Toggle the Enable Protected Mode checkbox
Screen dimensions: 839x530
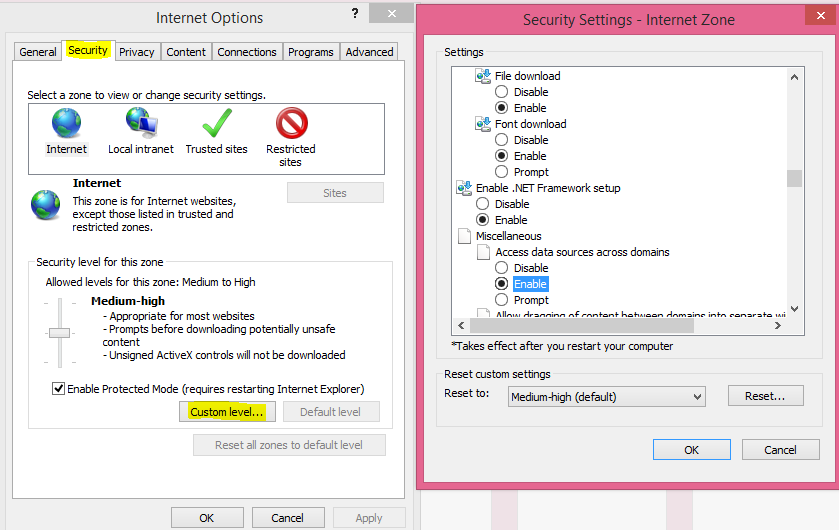coord(59,388)
